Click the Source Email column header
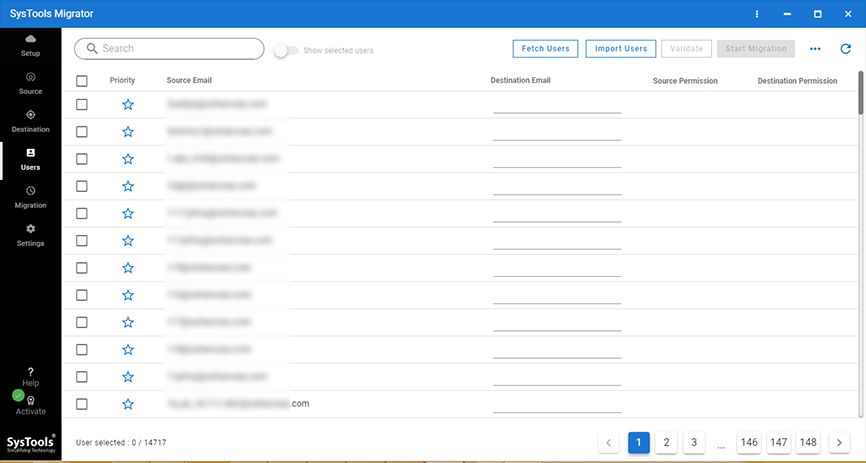866x463 pixels. [x=189, y=80]
